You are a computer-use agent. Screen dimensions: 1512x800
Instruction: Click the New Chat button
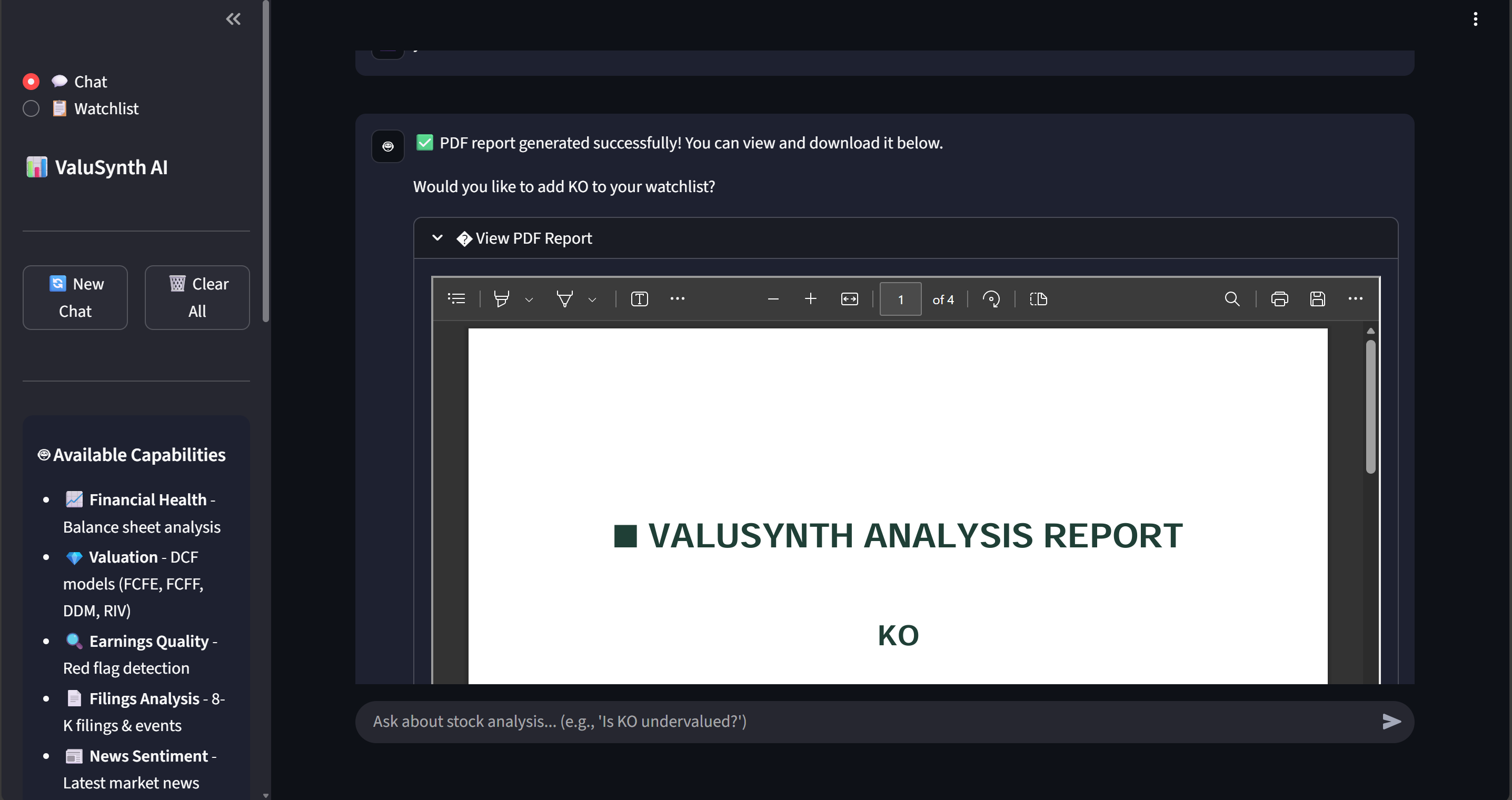coord(75,297)
